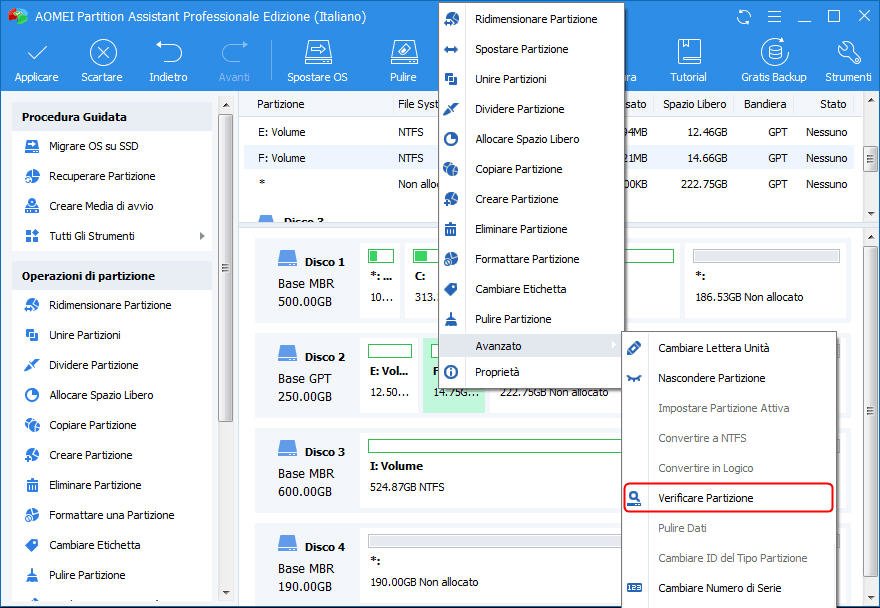Choose Cambiare Lettera Unità option
The width and height of the screenshot is (880, 608).
(x=713, y=348)
